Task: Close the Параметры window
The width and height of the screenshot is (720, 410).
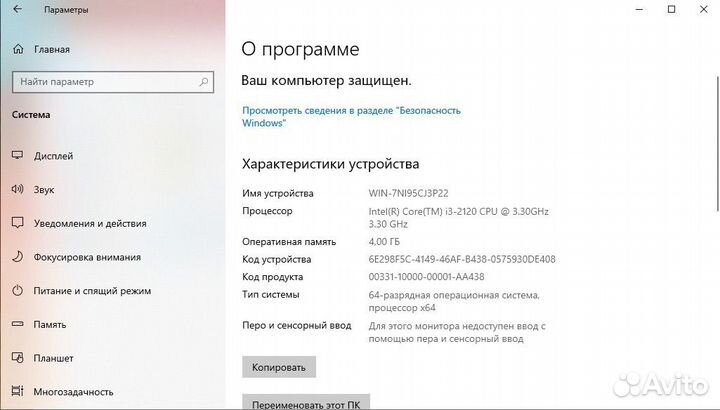Action: tap(703, 9)
